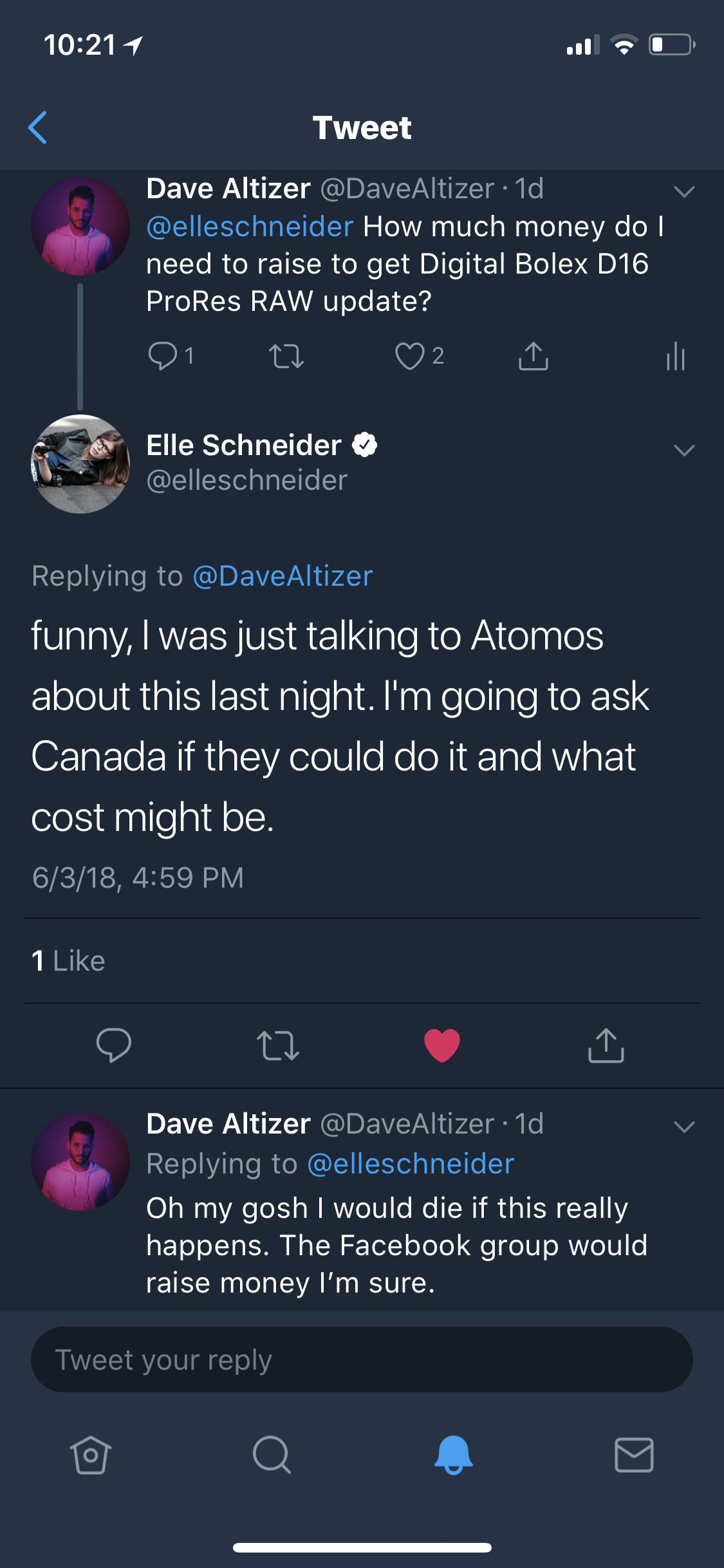Tap the Tweet your reply field
Screen dimensions: 724x1568
362,1359
